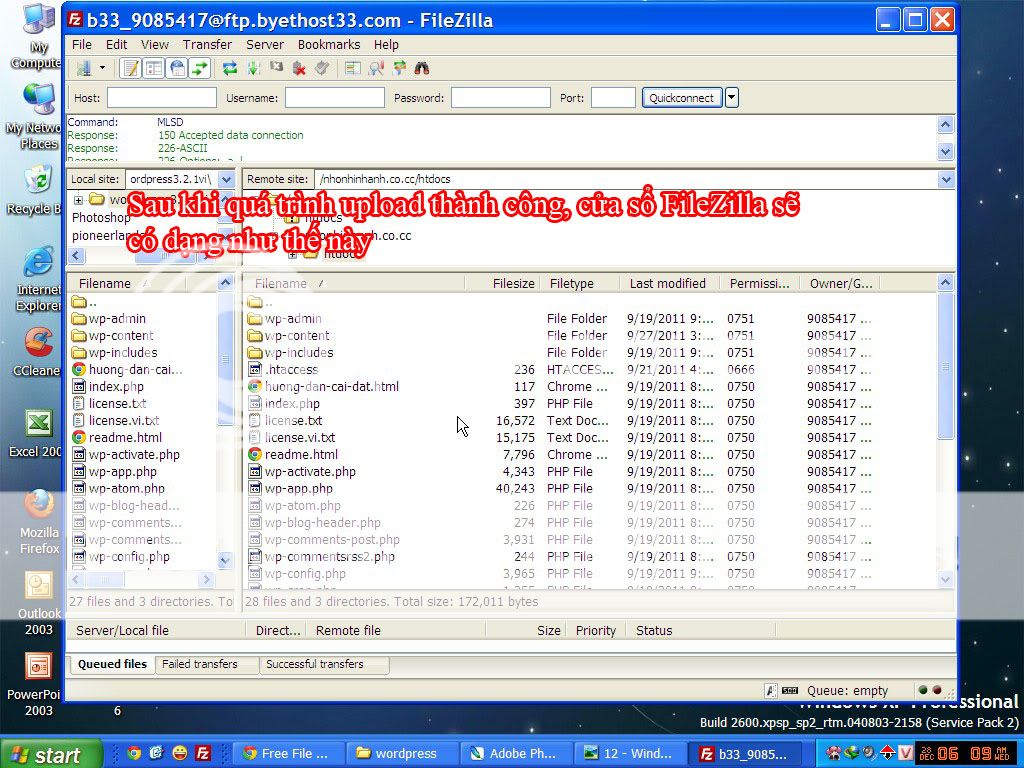Open CCleaner desktop icon
1024x768 pixels.
pos(39,353)
